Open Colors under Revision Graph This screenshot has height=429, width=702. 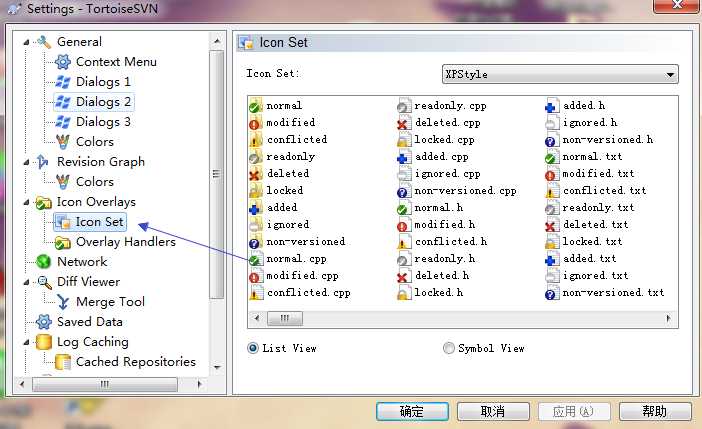[94, 182]
